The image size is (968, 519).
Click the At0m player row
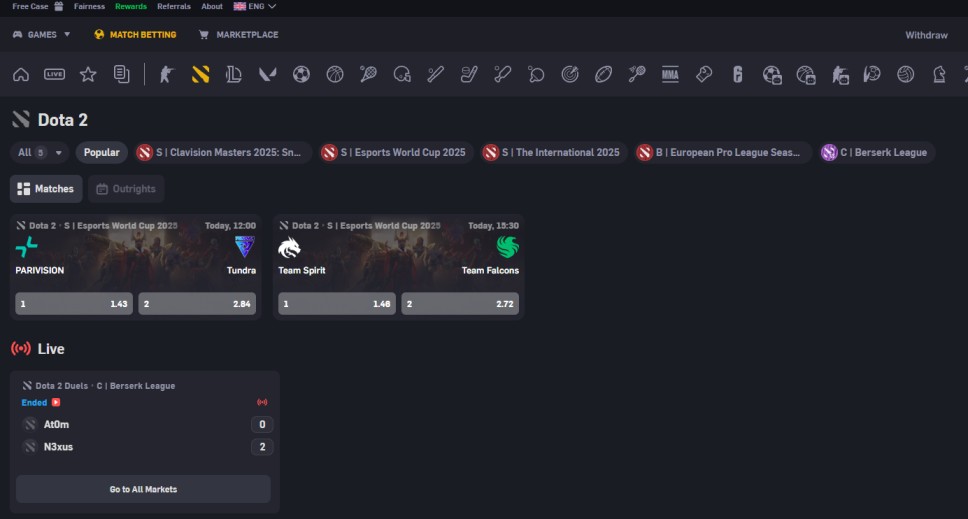(147, 425)
